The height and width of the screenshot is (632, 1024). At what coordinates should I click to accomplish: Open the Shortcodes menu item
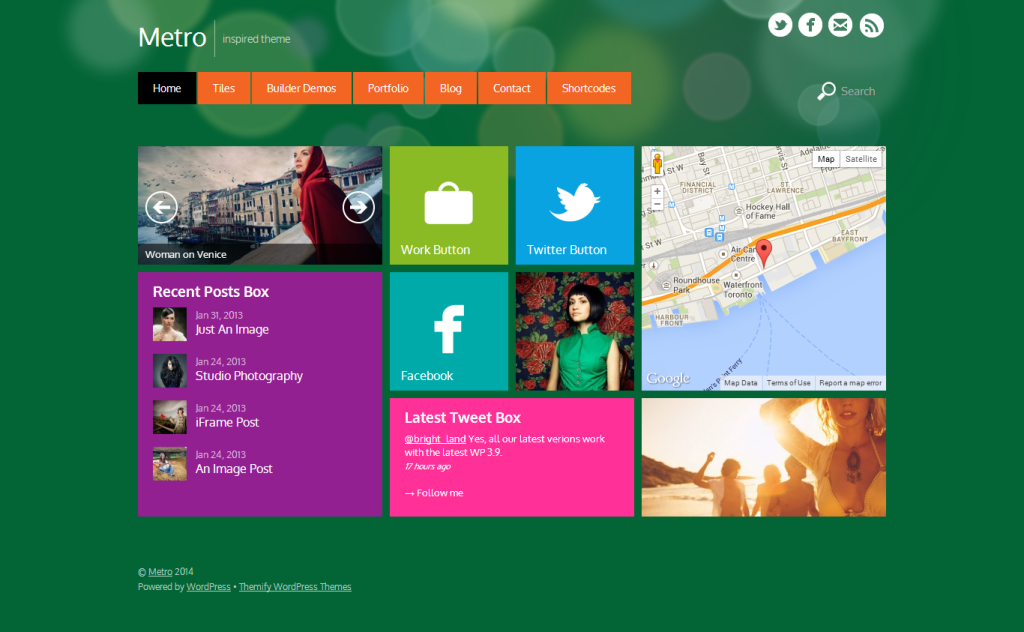[x=588, y=88]
